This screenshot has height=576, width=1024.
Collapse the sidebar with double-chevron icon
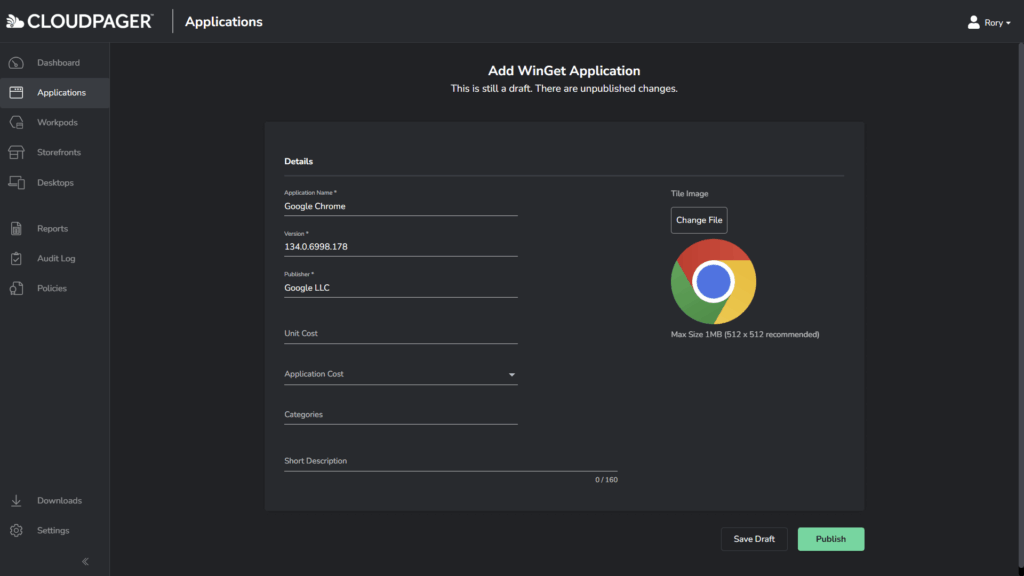[86, 562]
